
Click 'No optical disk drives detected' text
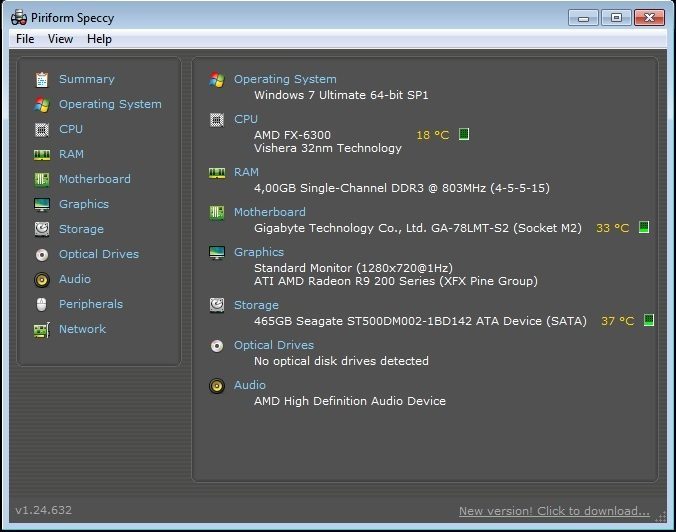(341, 361)
